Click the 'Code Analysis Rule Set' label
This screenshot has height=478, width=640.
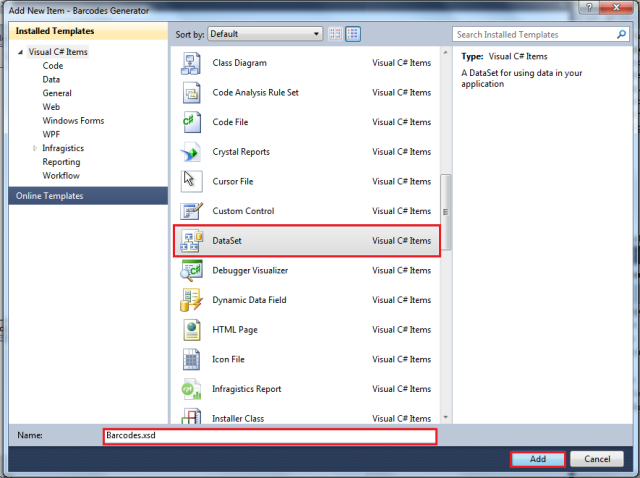click(256, 93)
